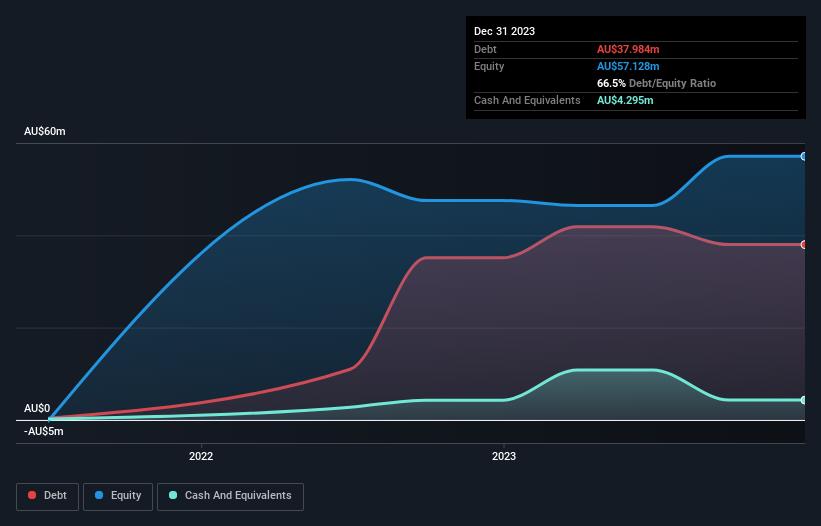The width and height of the screenshot is (821, 526).
Task: Toggle Cash And Equivalents legend button
Action: coord(230,496)
